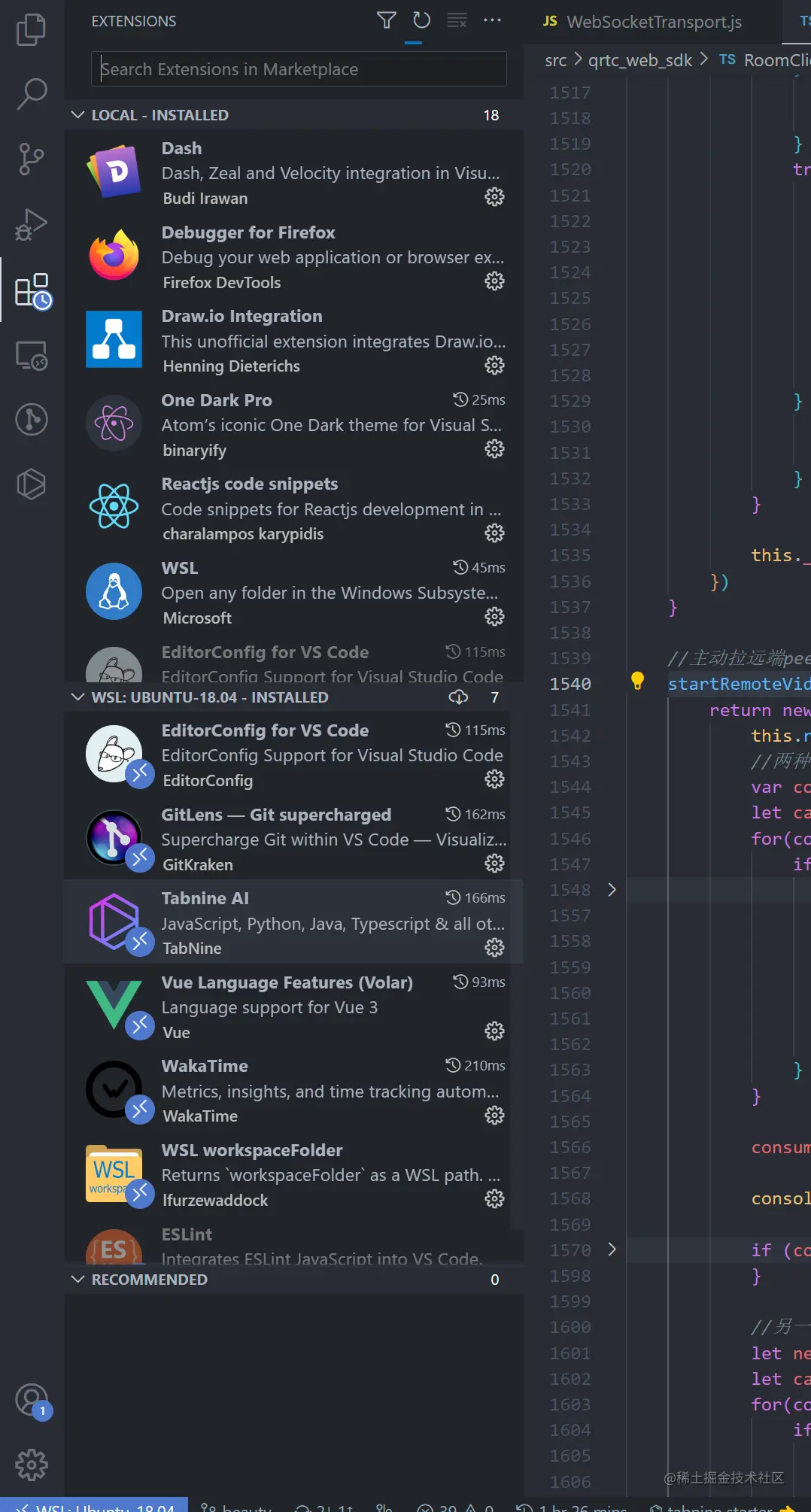Open manage gear for Reactjs code snippets

494,533
